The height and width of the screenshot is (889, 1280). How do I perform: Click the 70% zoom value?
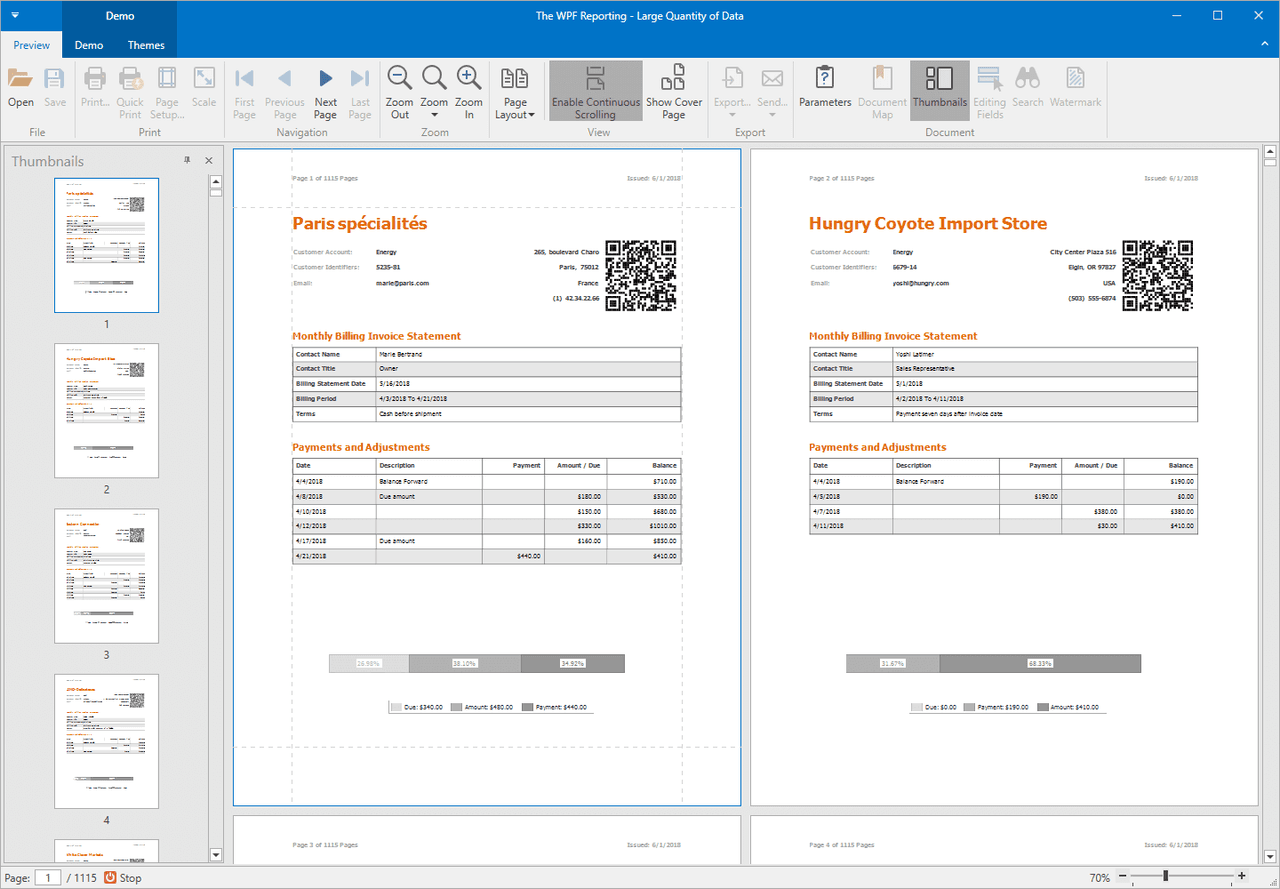tap(1100, 878)
